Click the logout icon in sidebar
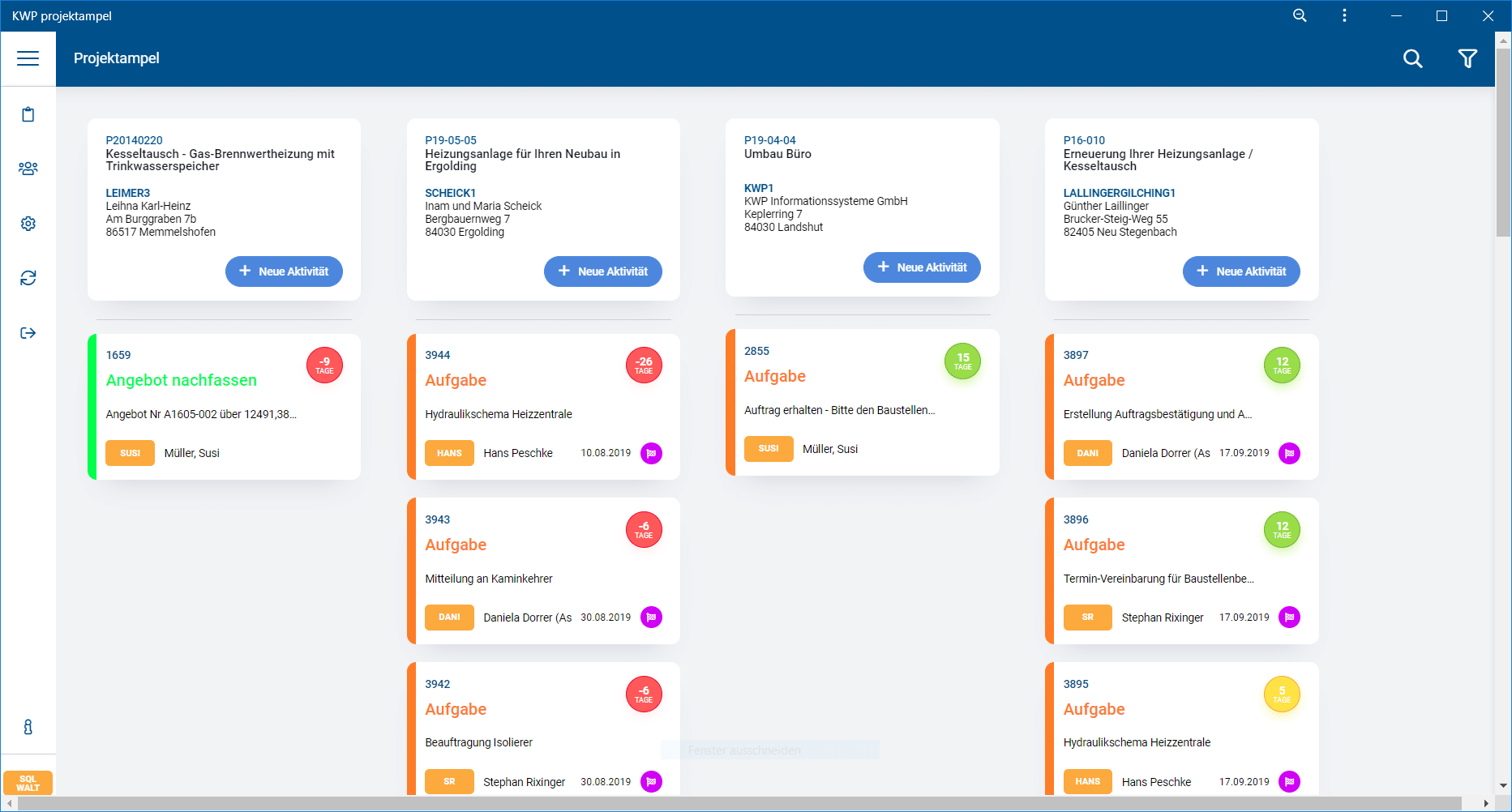This screenshot has width=1512, height=812. click(28, 333)
